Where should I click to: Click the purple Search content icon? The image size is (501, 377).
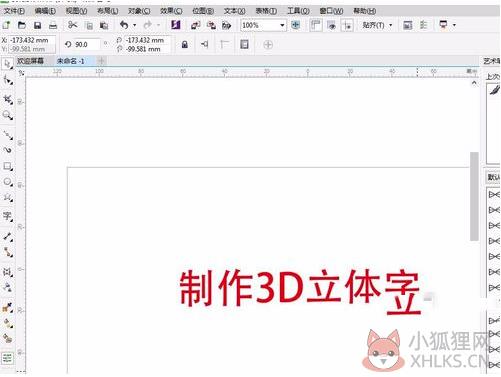[176, 25]
